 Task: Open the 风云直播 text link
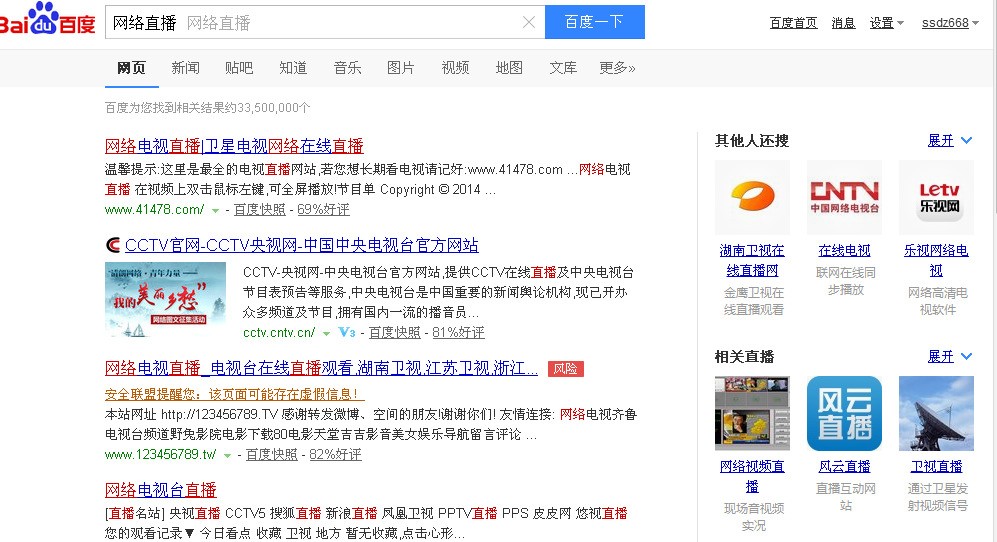click(x=844, y=466)
